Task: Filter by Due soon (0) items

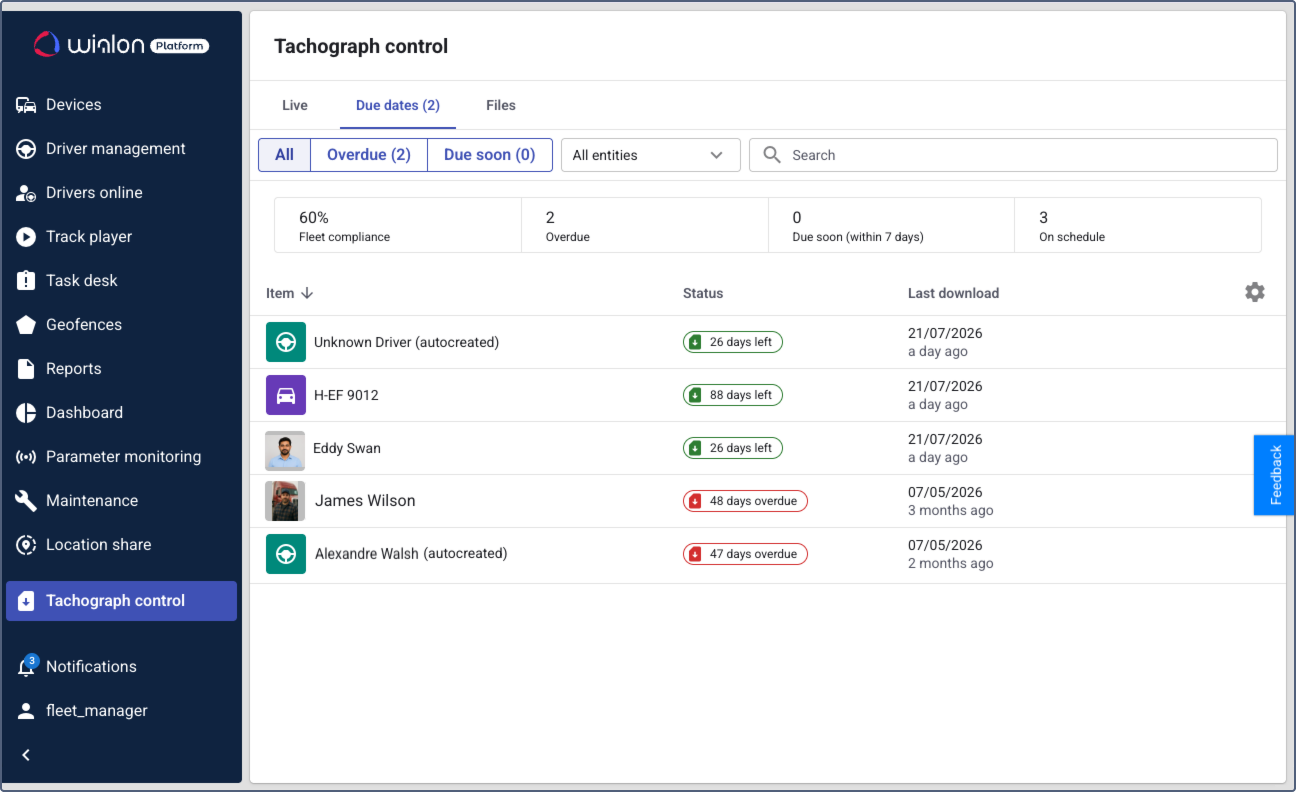Action: (490, 155)
